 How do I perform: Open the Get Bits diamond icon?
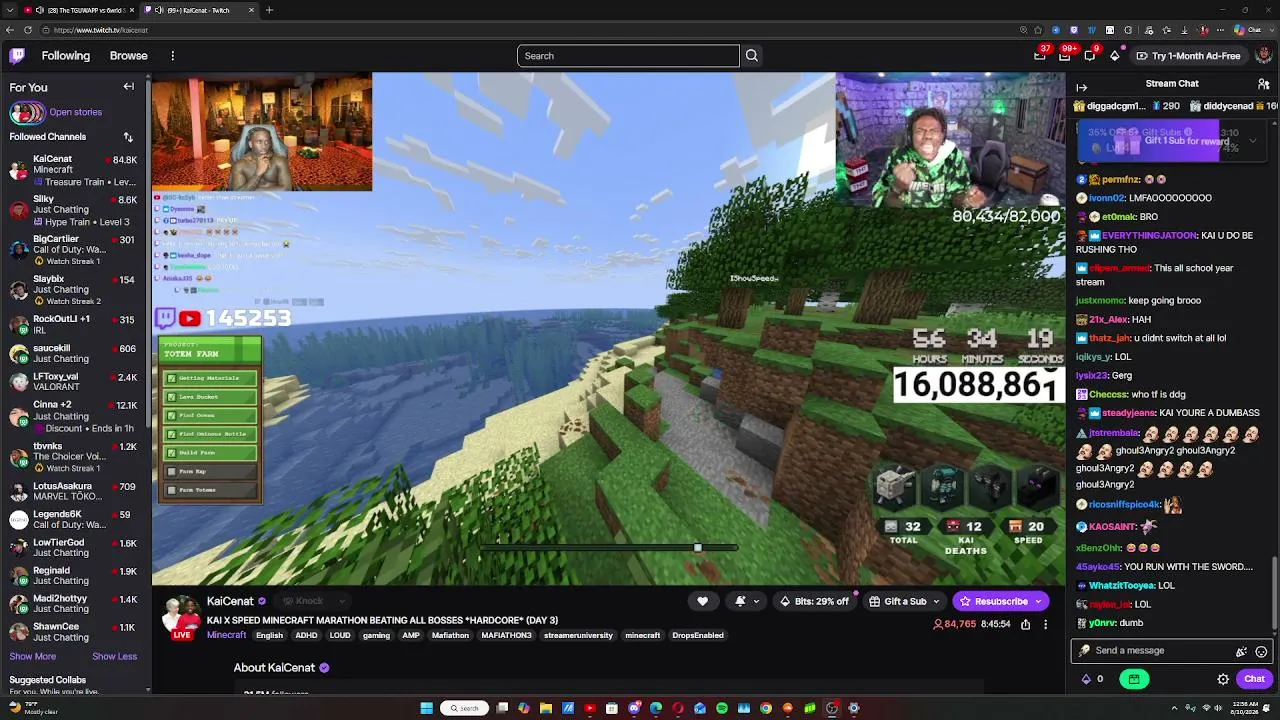click(1115, 56)
